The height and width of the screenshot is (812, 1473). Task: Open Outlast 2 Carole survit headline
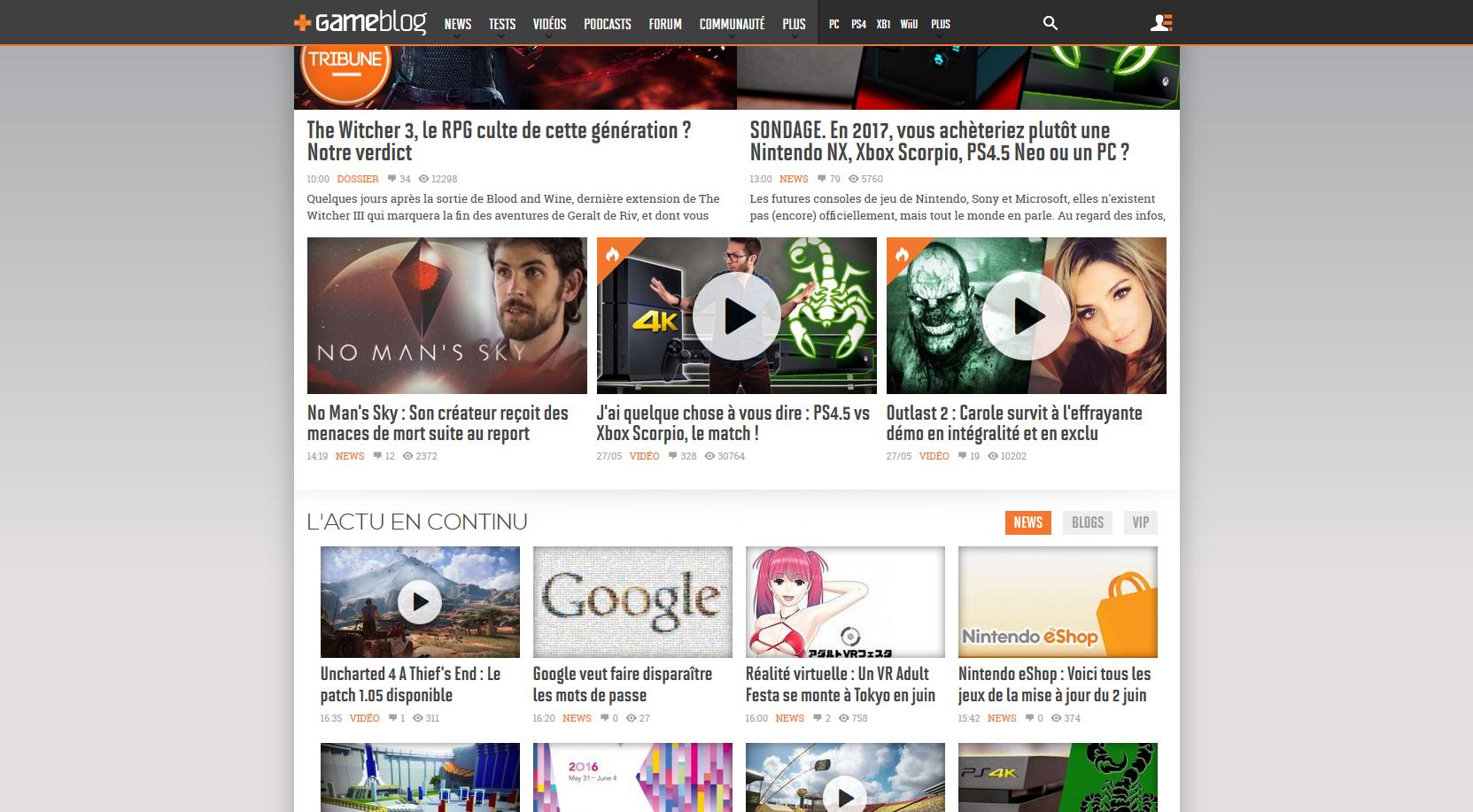pyautogui.click(x=1014, y=423)
